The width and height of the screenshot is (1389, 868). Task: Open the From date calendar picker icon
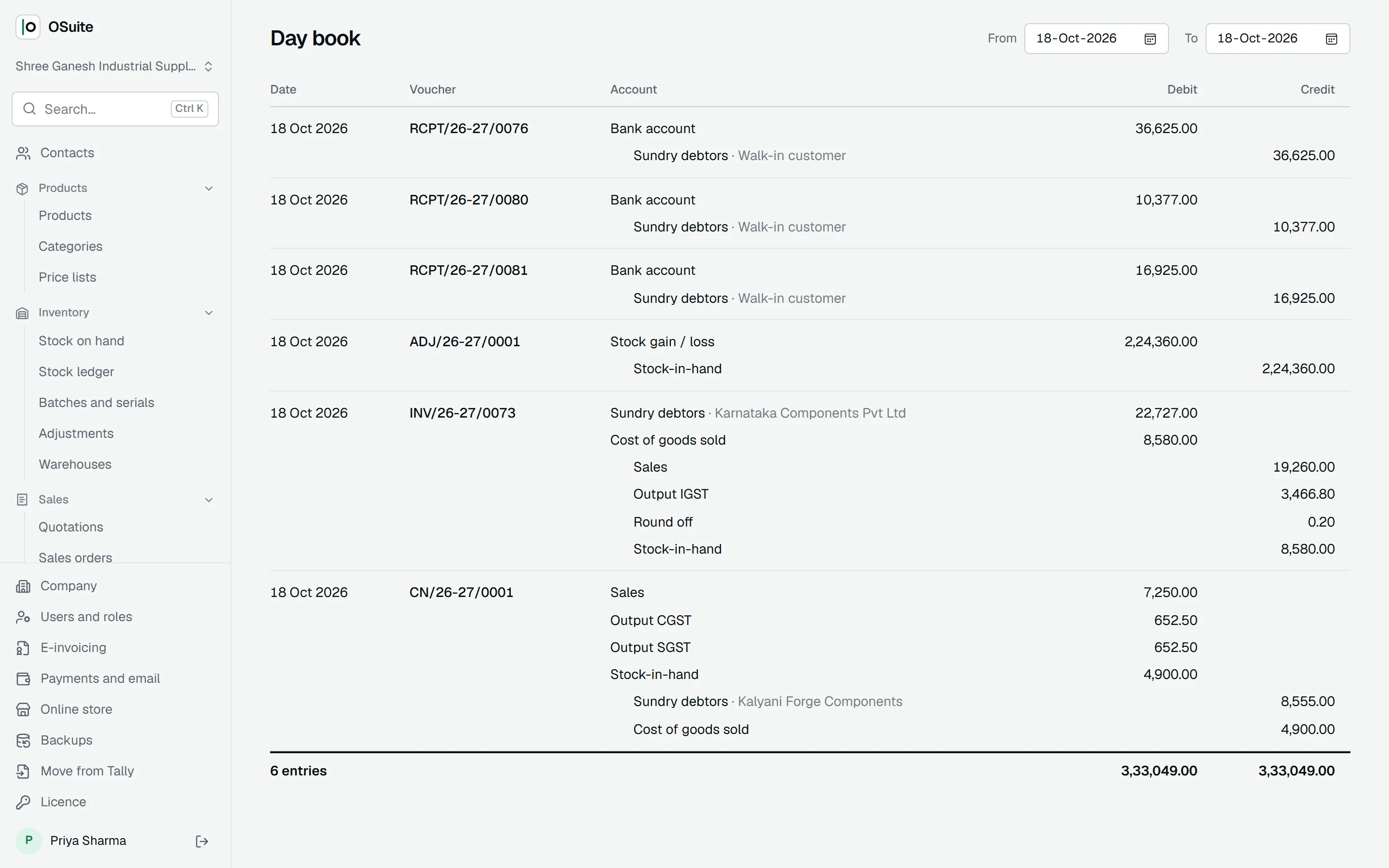[x=1150, y=39]
